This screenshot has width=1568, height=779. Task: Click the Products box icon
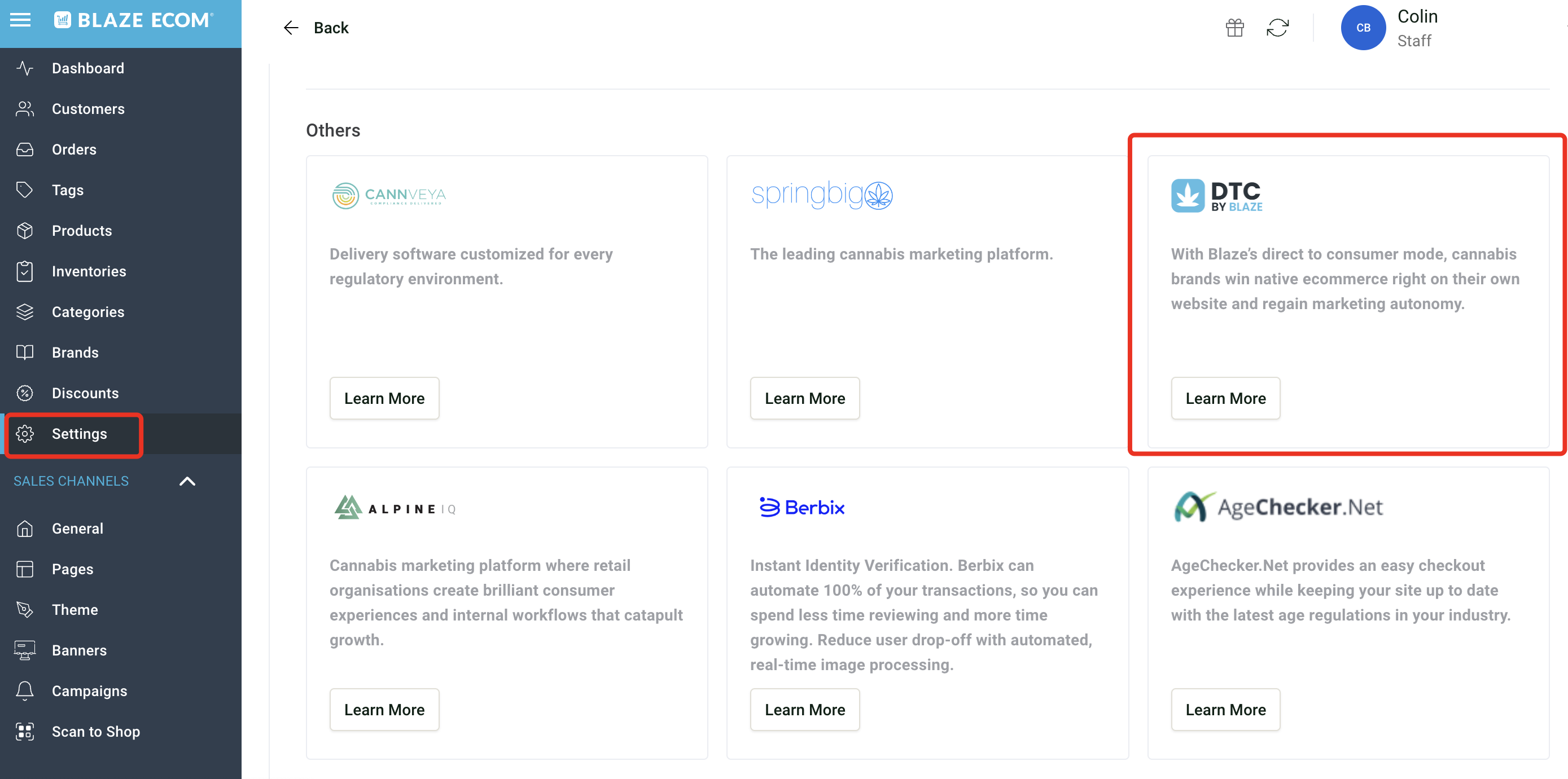(x=24, y=231)
